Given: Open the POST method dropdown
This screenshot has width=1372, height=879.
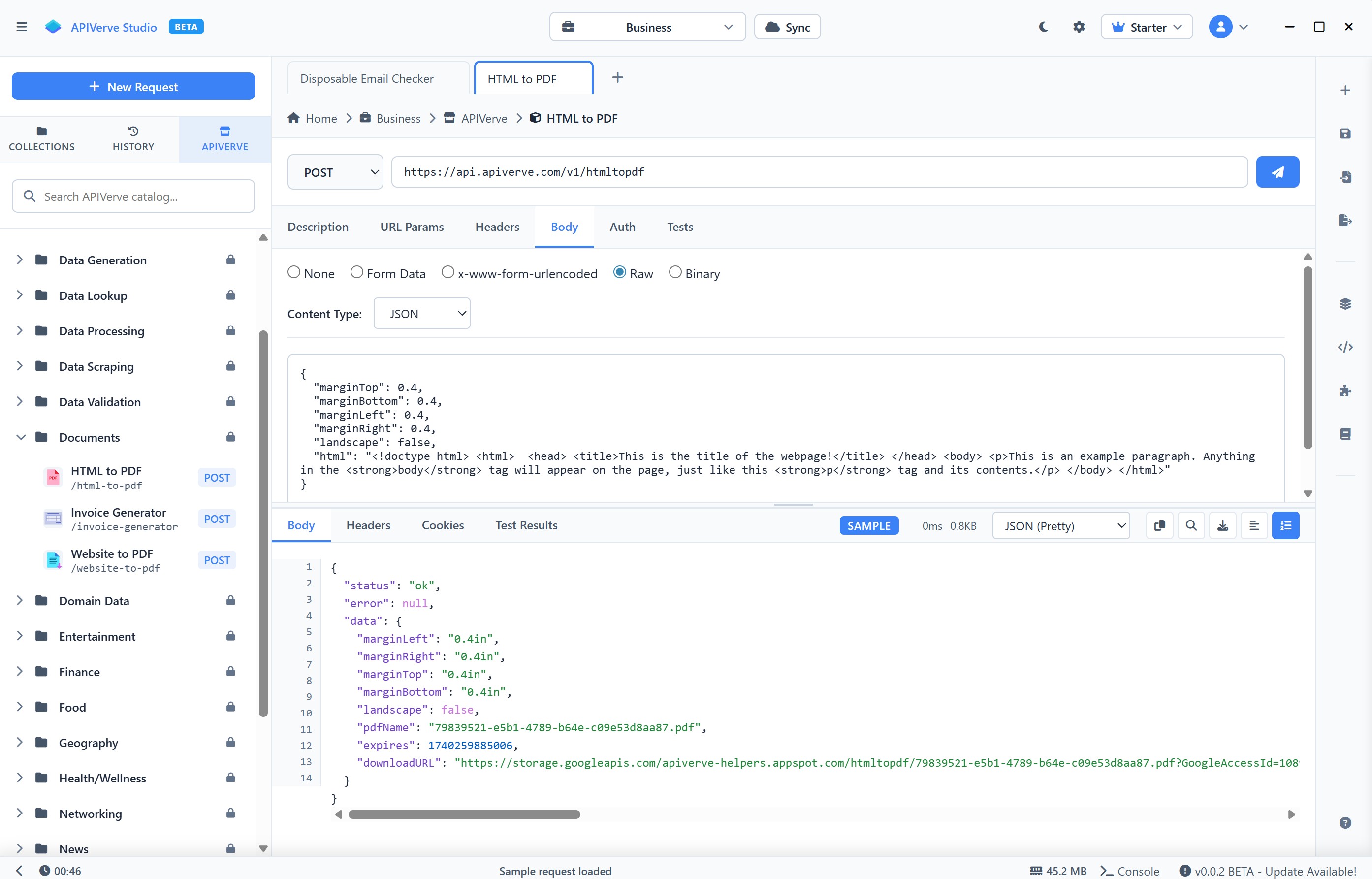Looking at the screenshot, I should 335,172.
